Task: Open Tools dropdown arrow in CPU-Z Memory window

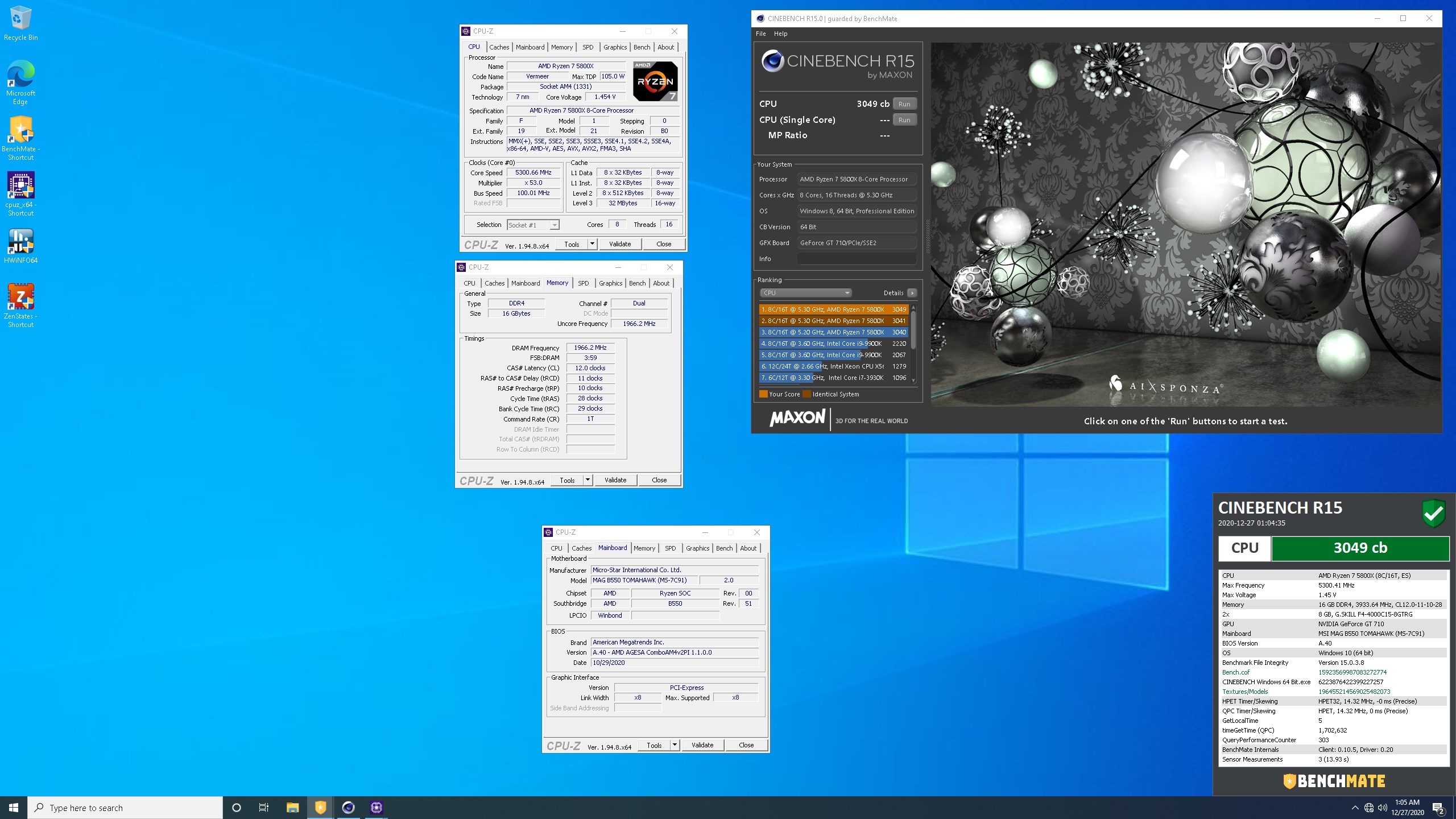Action: coord(588,480)
